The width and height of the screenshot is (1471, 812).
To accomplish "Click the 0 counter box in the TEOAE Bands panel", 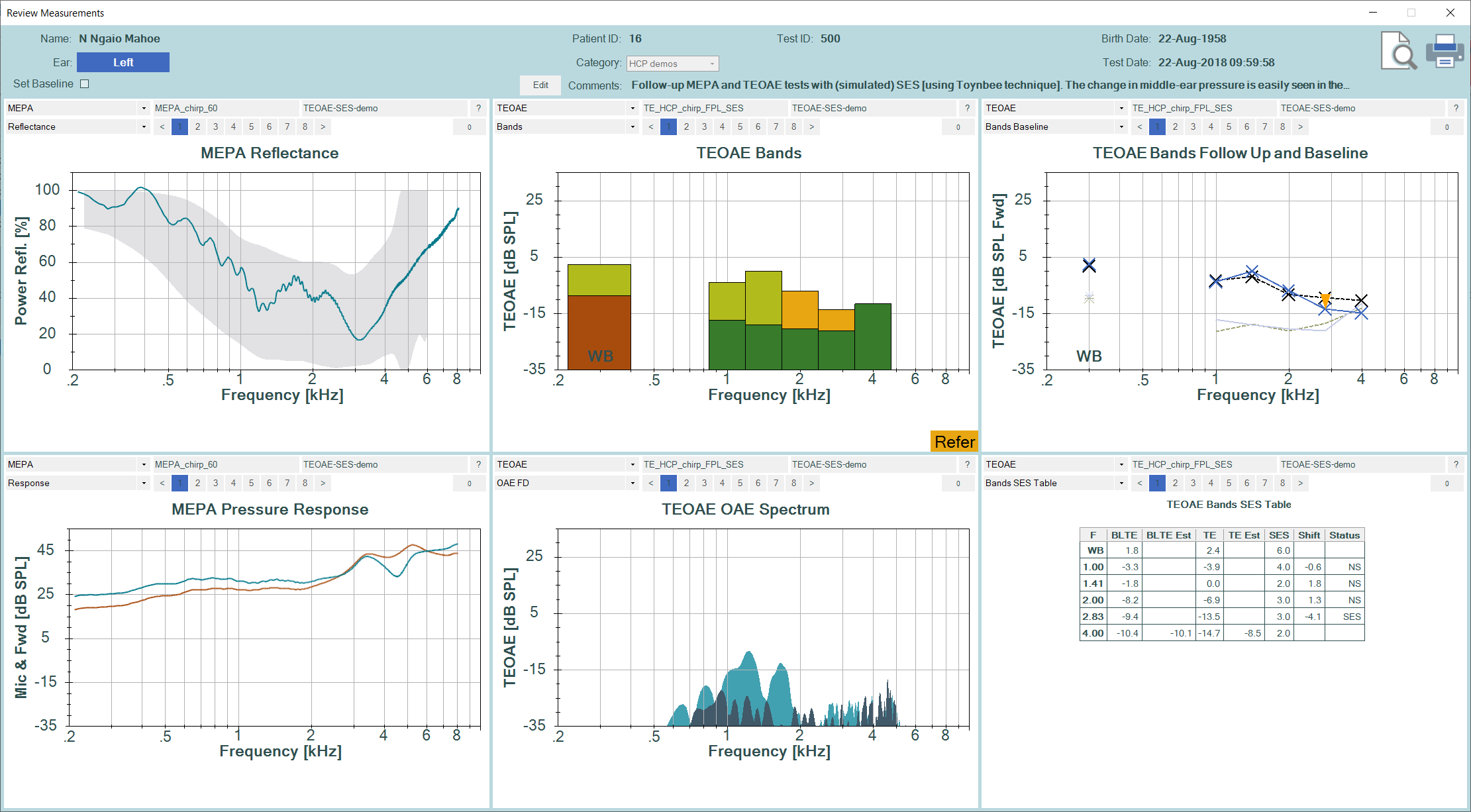I will coord(958,127).
